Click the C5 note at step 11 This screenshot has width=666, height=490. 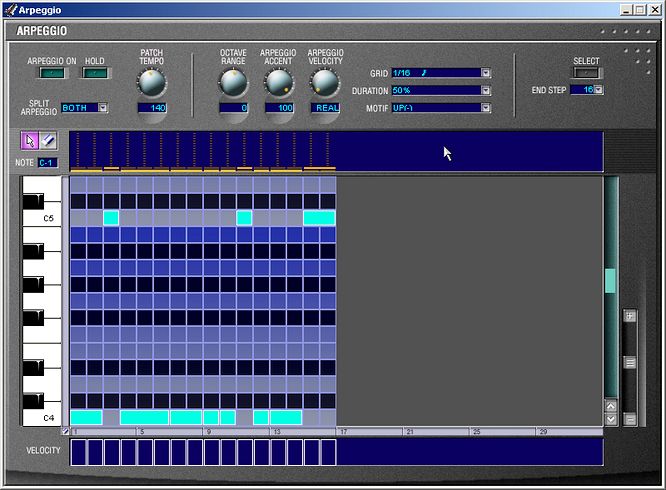tap(244, 218)
